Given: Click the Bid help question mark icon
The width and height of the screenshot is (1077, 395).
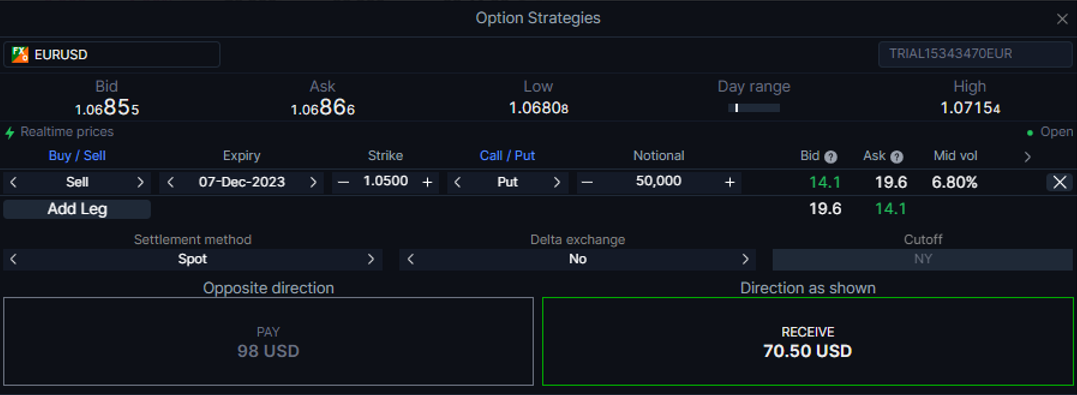Looking at the screenshot, I should (x=830, y=157).
